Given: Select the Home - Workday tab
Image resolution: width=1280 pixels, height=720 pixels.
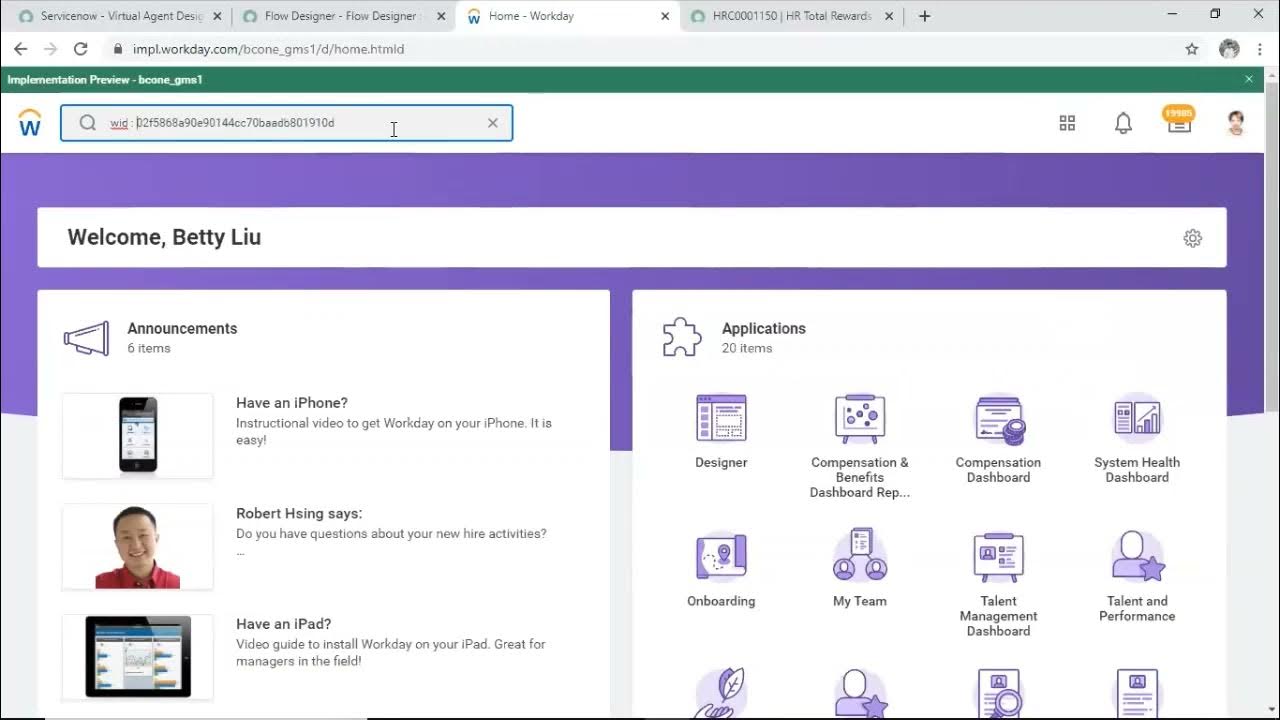Looking at the screenshot, I should [x=568, y=16].
